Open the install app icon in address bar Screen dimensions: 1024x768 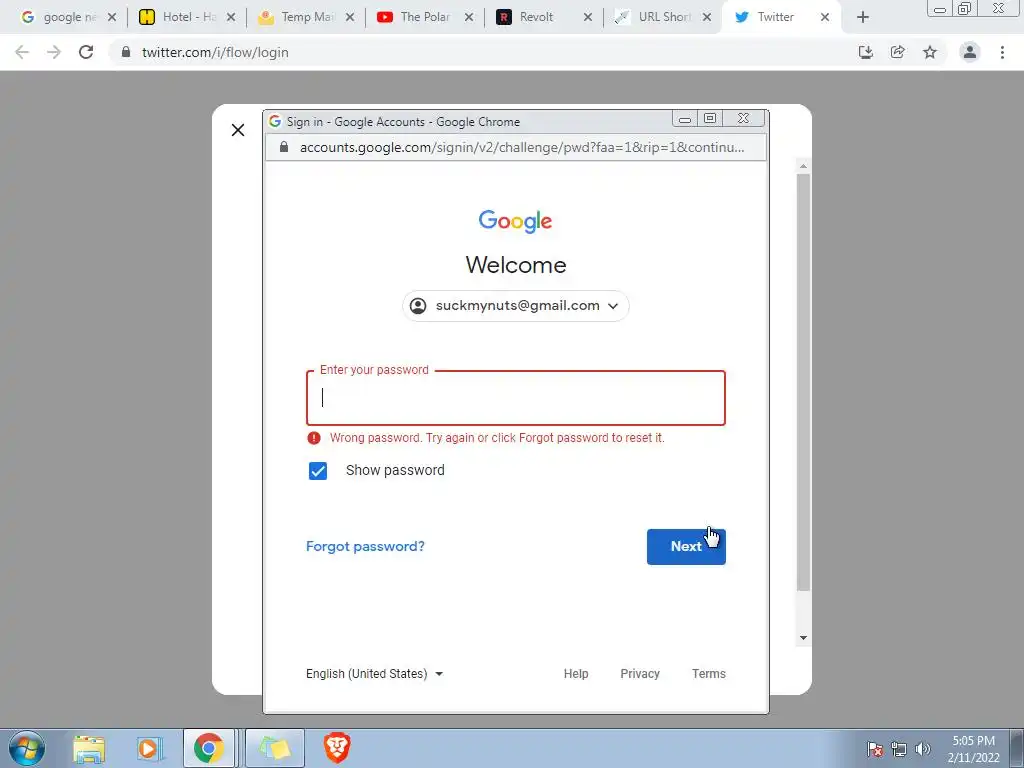coord(866,52)
